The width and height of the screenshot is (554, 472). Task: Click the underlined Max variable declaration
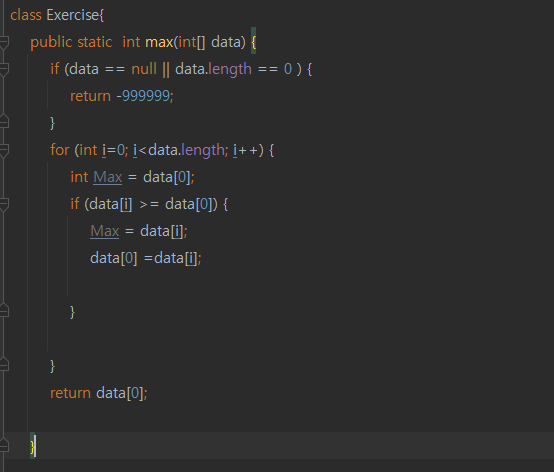point(108,177)
